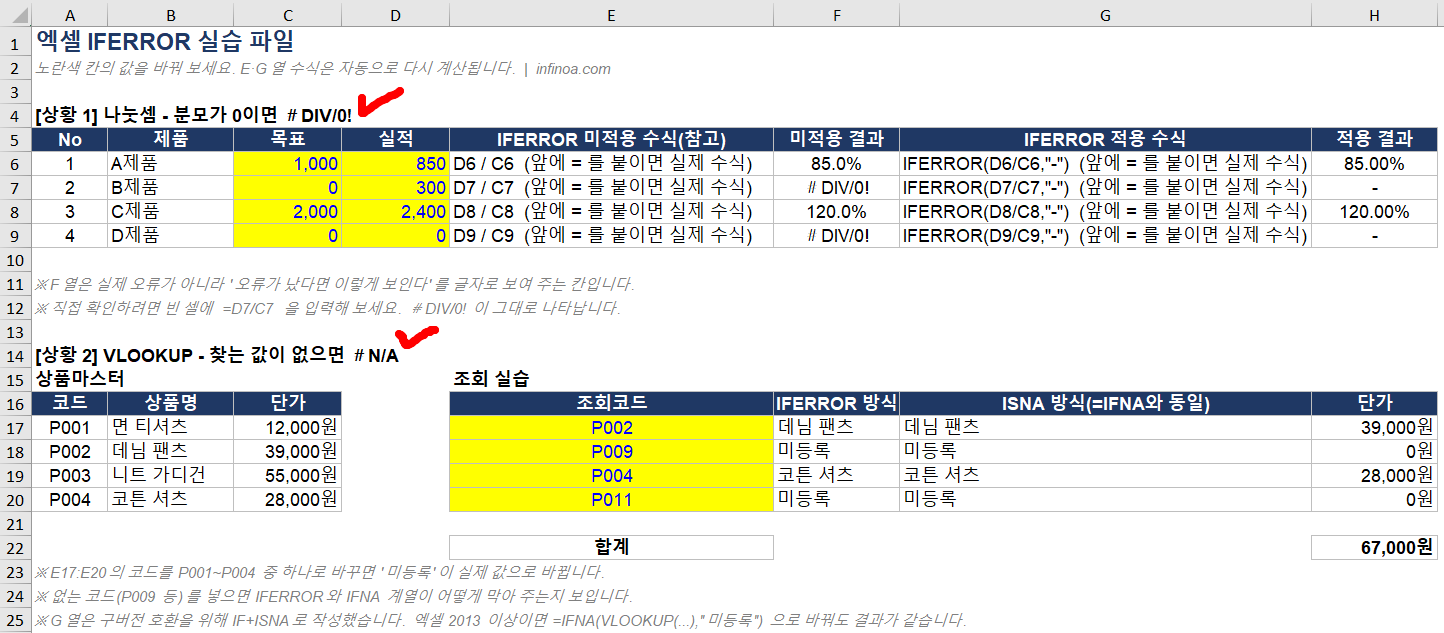Select row 22 header
1444x633 pixels.
coord(15,547)
